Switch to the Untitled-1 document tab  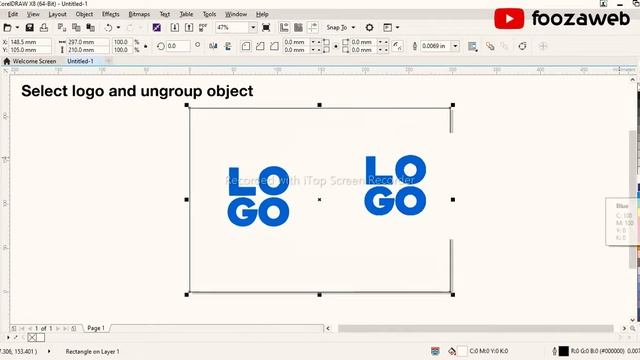[x=80, y=61]
